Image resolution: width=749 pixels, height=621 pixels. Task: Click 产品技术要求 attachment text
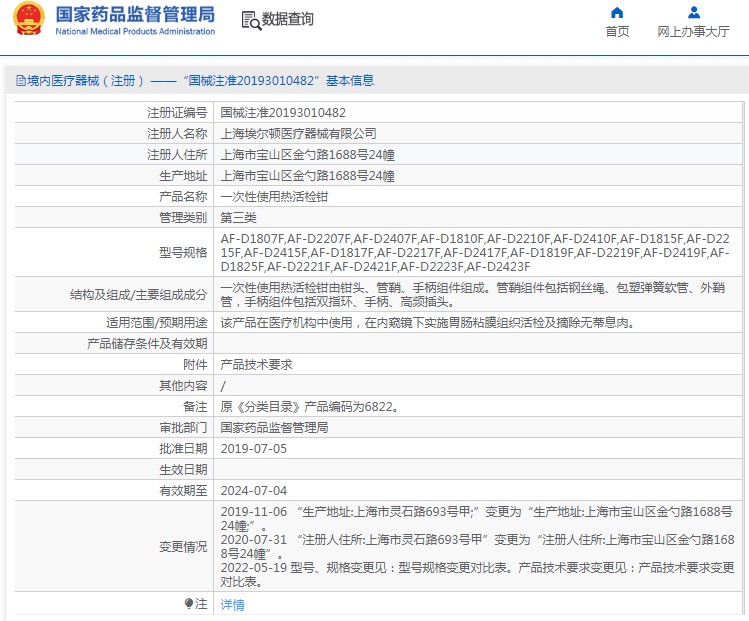coord(257,365)
